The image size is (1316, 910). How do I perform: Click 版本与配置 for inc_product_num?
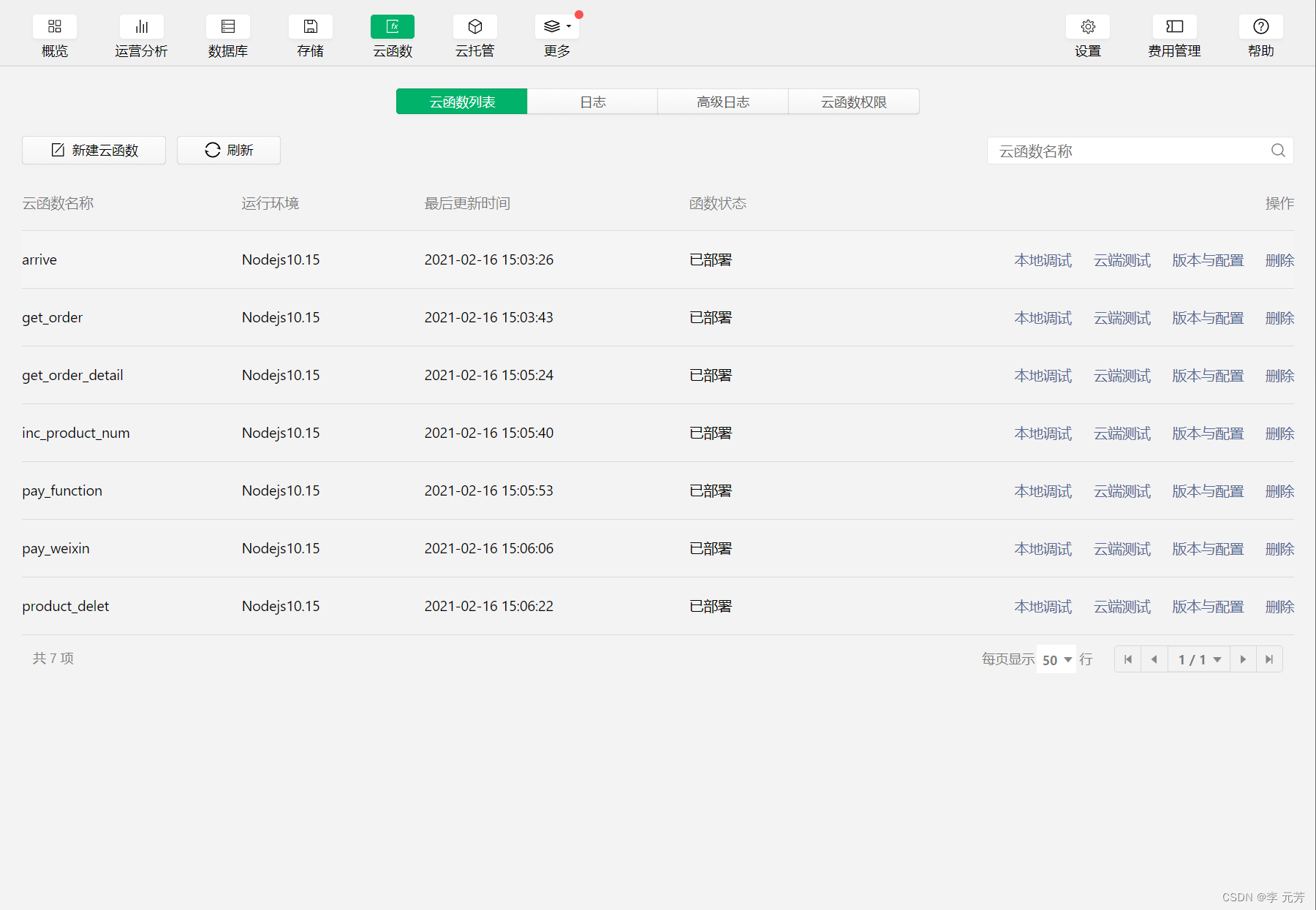tap(1208, 433)
